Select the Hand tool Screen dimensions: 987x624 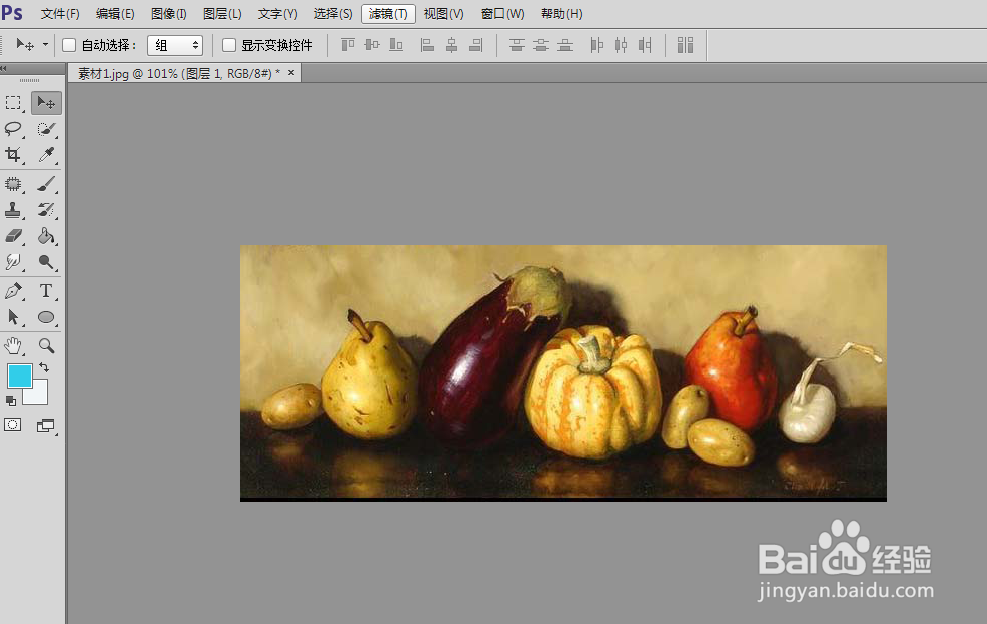(x=14, y=346)
